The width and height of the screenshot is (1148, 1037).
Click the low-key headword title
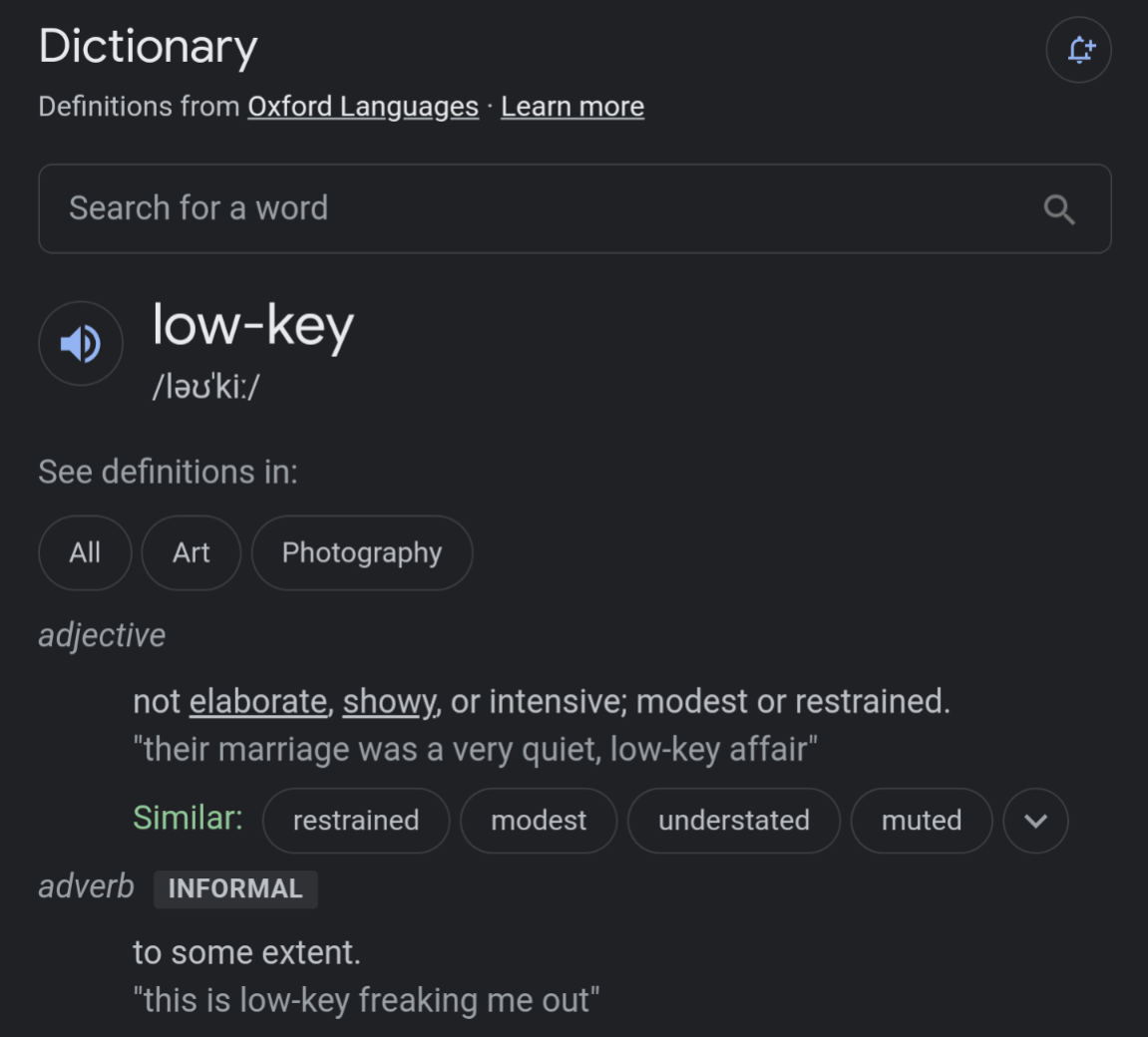click(x=253, y=326)
